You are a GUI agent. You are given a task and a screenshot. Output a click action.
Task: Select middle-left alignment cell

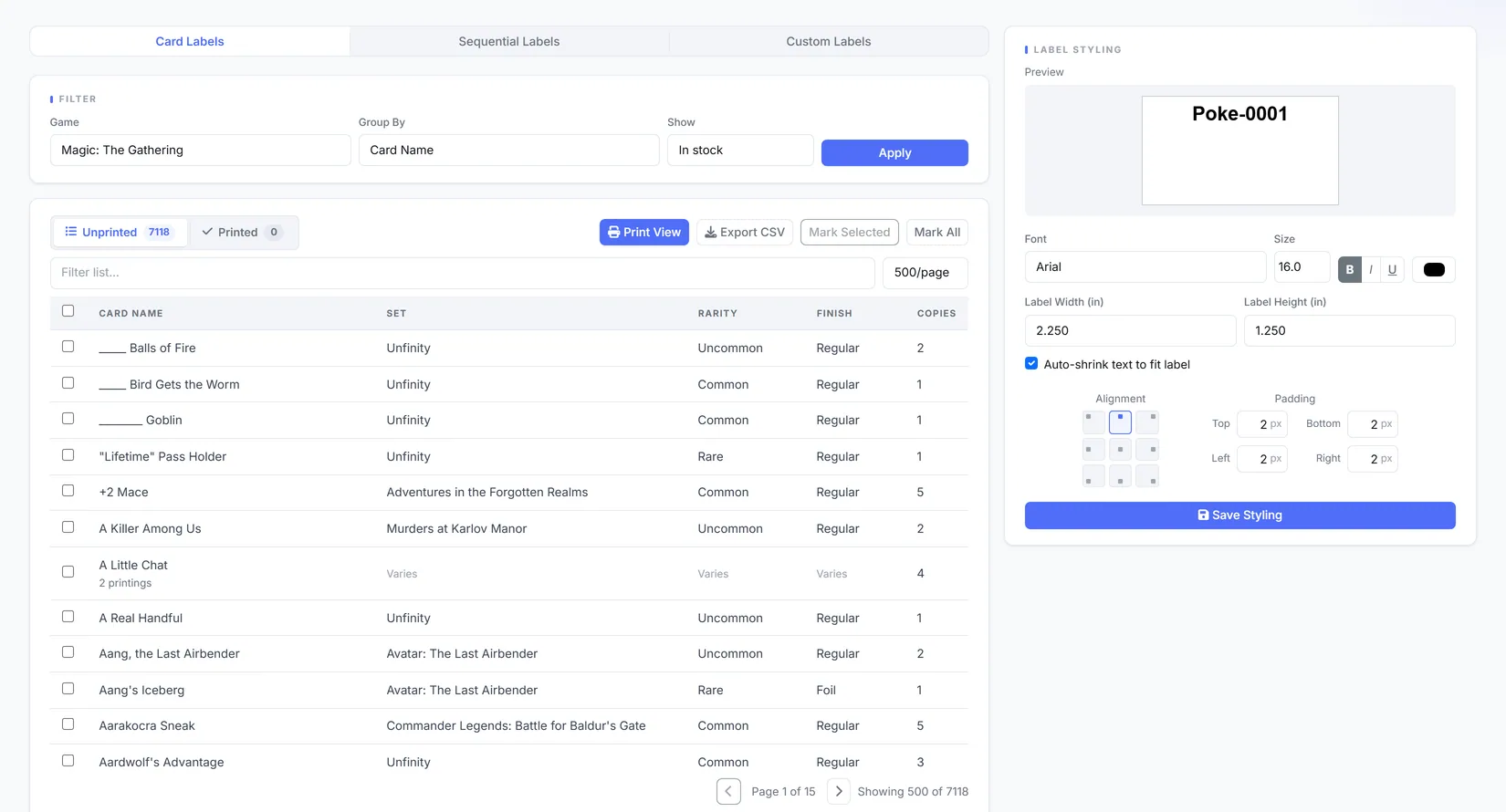click(x=1093, y=449)
